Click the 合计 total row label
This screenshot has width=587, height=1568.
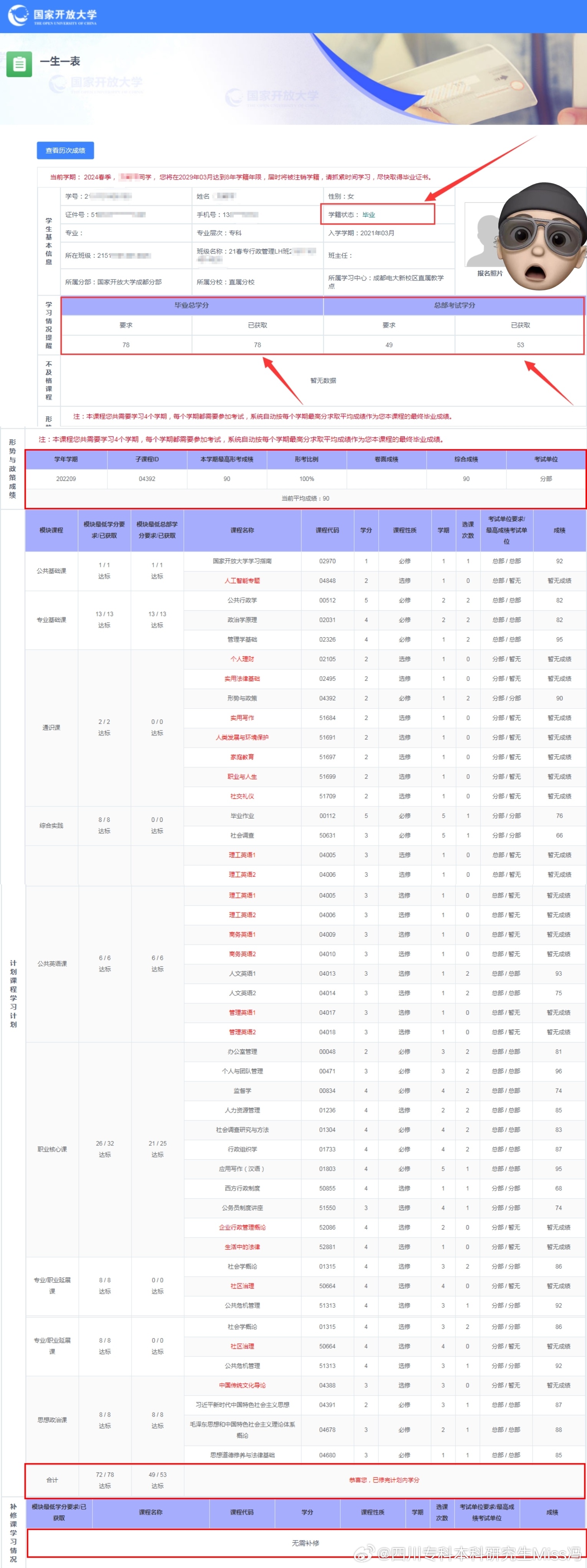pyautogui.click(x=52, y=1480)
